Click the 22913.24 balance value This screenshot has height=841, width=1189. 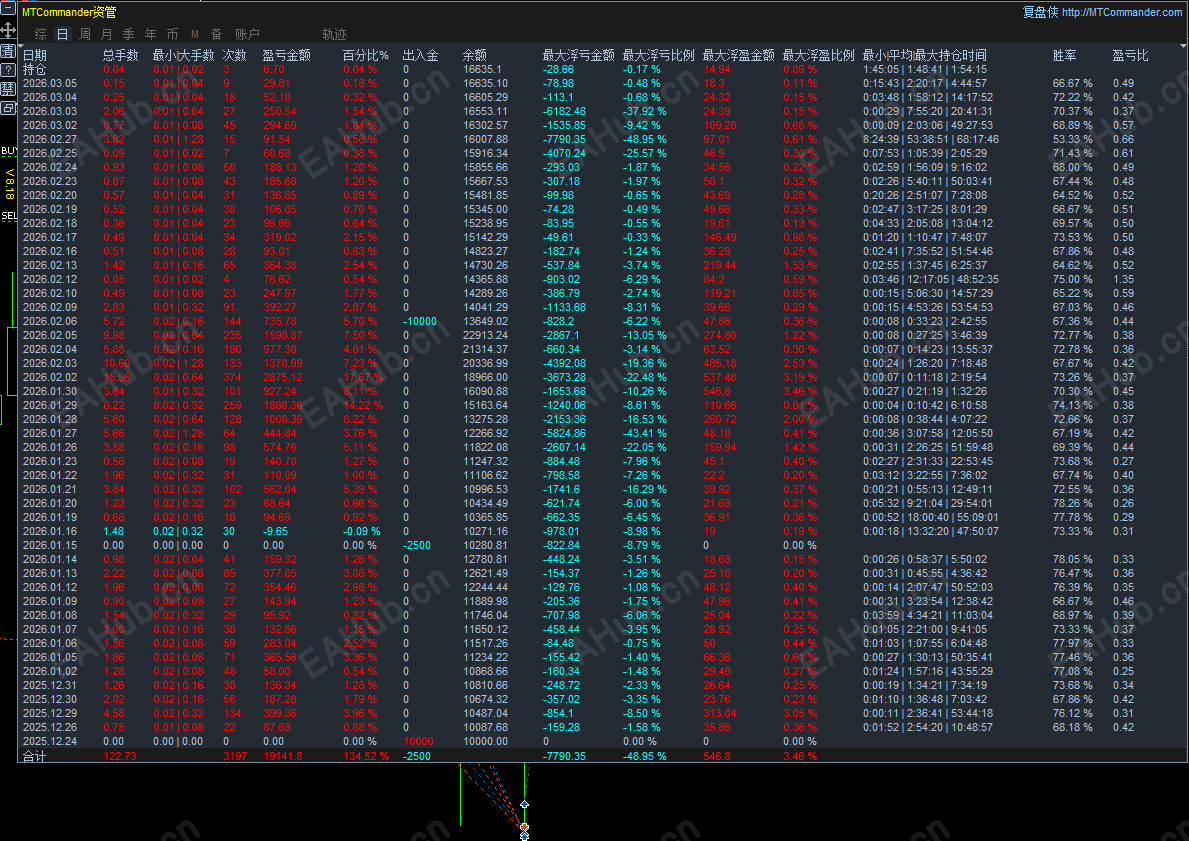485,335
